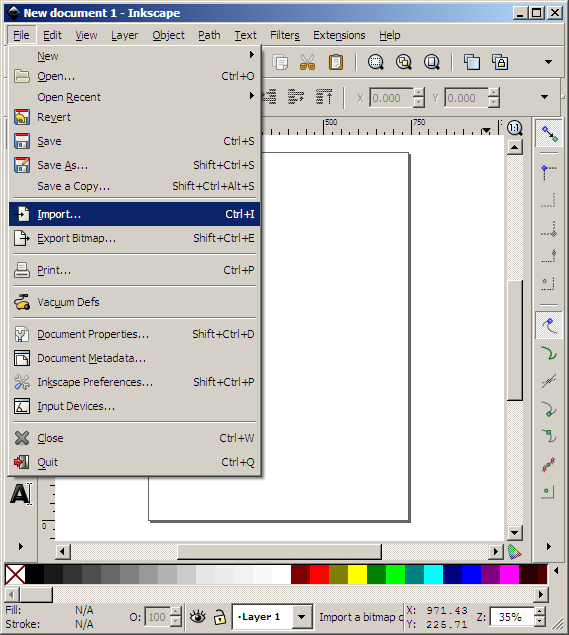The width and height of the screenshot is (569, 635).
Task: Toggle snap to cusp nodes
Action: coord(549,409)
